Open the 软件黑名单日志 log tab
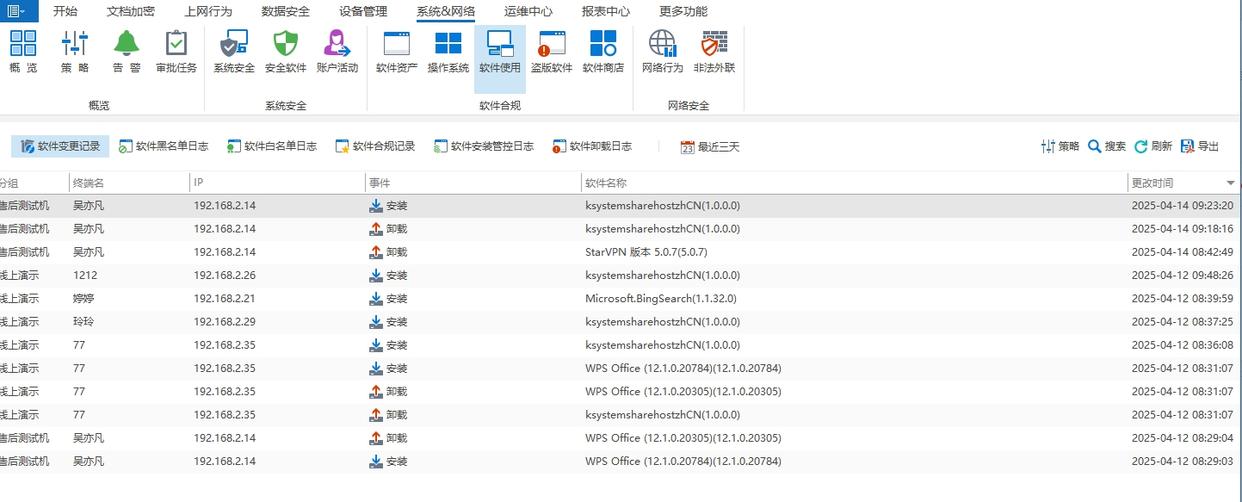The height and width of the screenshot is (502, 1242). point(164,147)
